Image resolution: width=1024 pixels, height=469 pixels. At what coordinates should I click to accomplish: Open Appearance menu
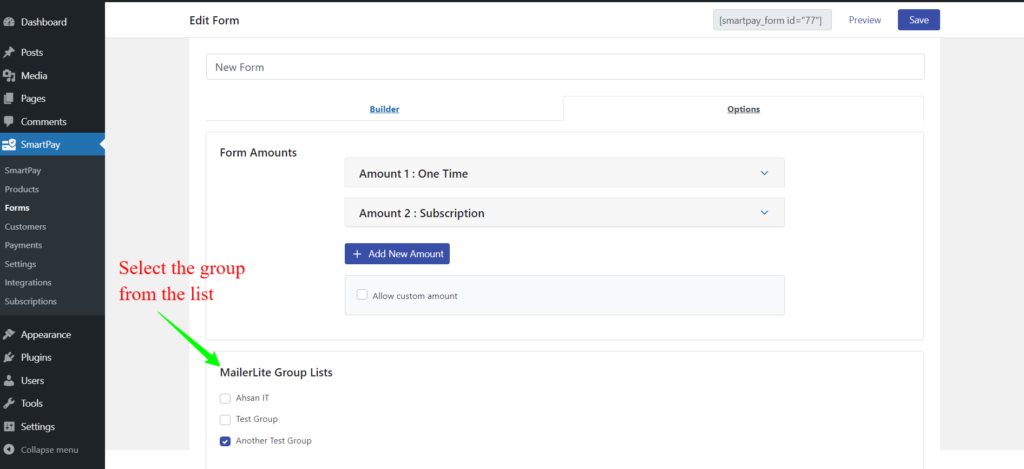[46, 334]
